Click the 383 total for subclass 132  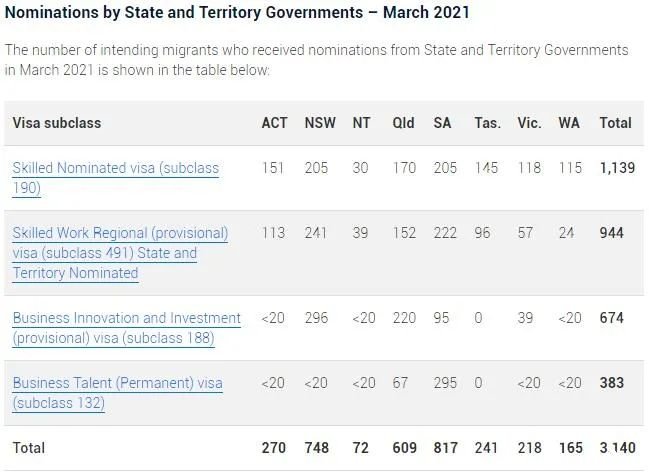[x=612, y=383]
